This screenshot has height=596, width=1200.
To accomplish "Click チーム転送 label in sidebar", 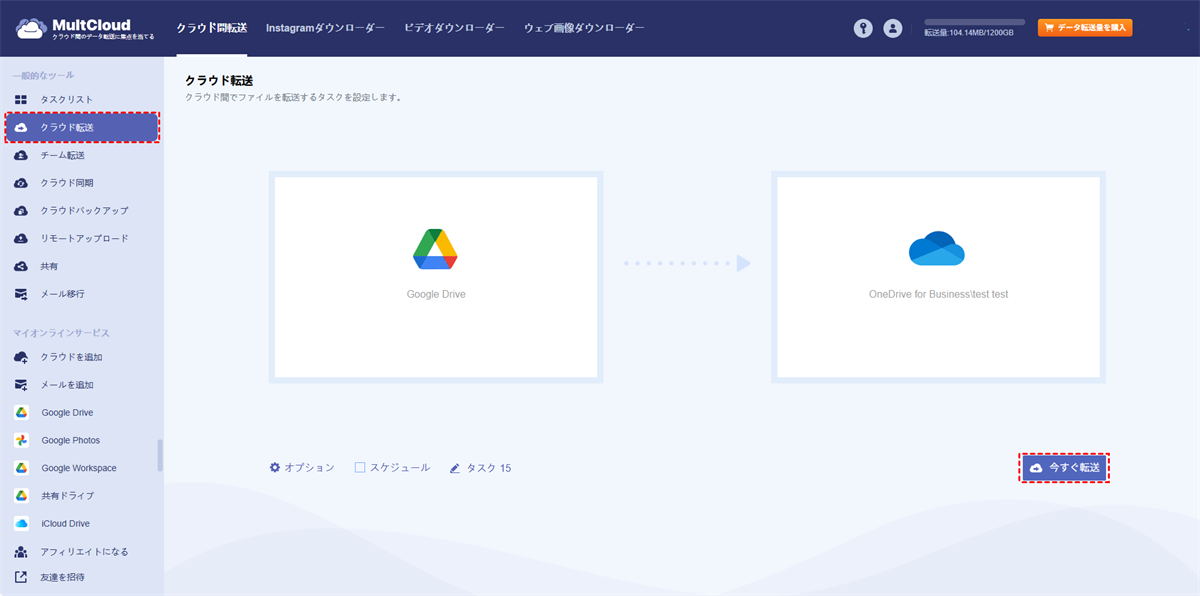I will 63,155.
